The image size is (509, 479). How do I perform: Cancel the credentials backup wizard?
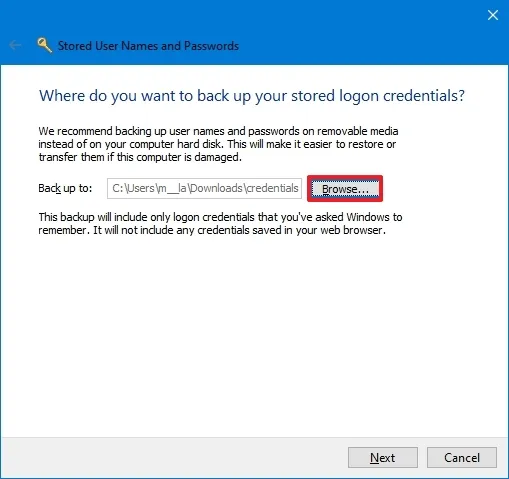click(x=462, y=458)
